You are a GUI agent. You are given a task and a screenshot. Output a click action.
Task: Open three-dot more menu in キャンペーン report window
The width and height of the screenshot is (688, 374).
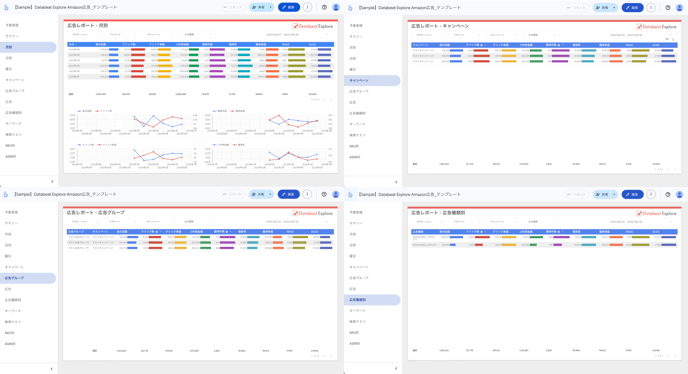pos(651,7)
